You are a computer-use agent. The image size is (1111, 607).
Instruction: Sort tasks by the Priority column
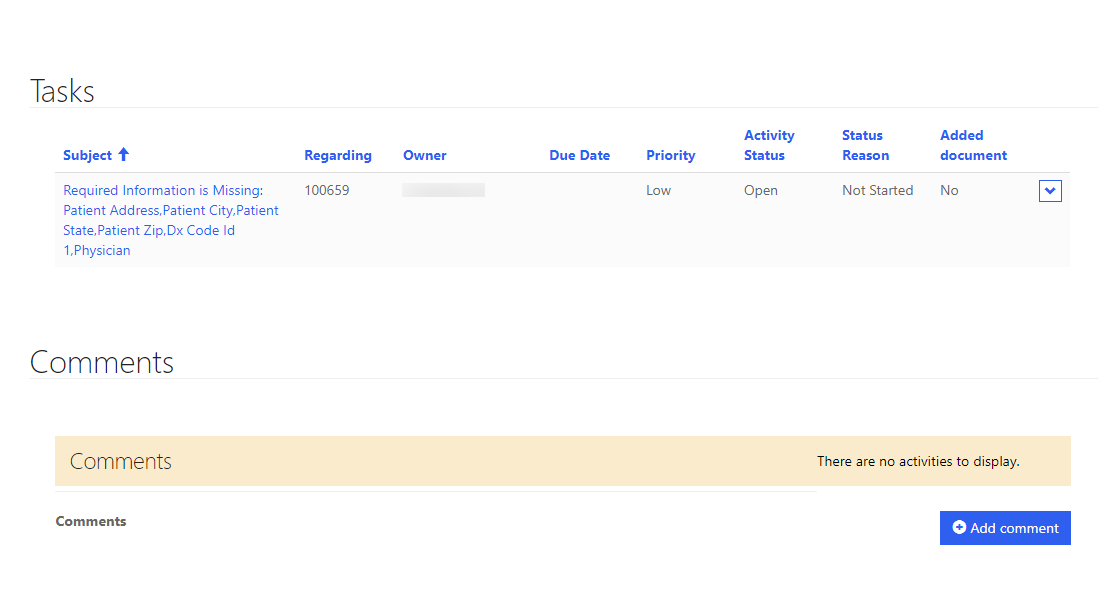(x=670, y=154)
